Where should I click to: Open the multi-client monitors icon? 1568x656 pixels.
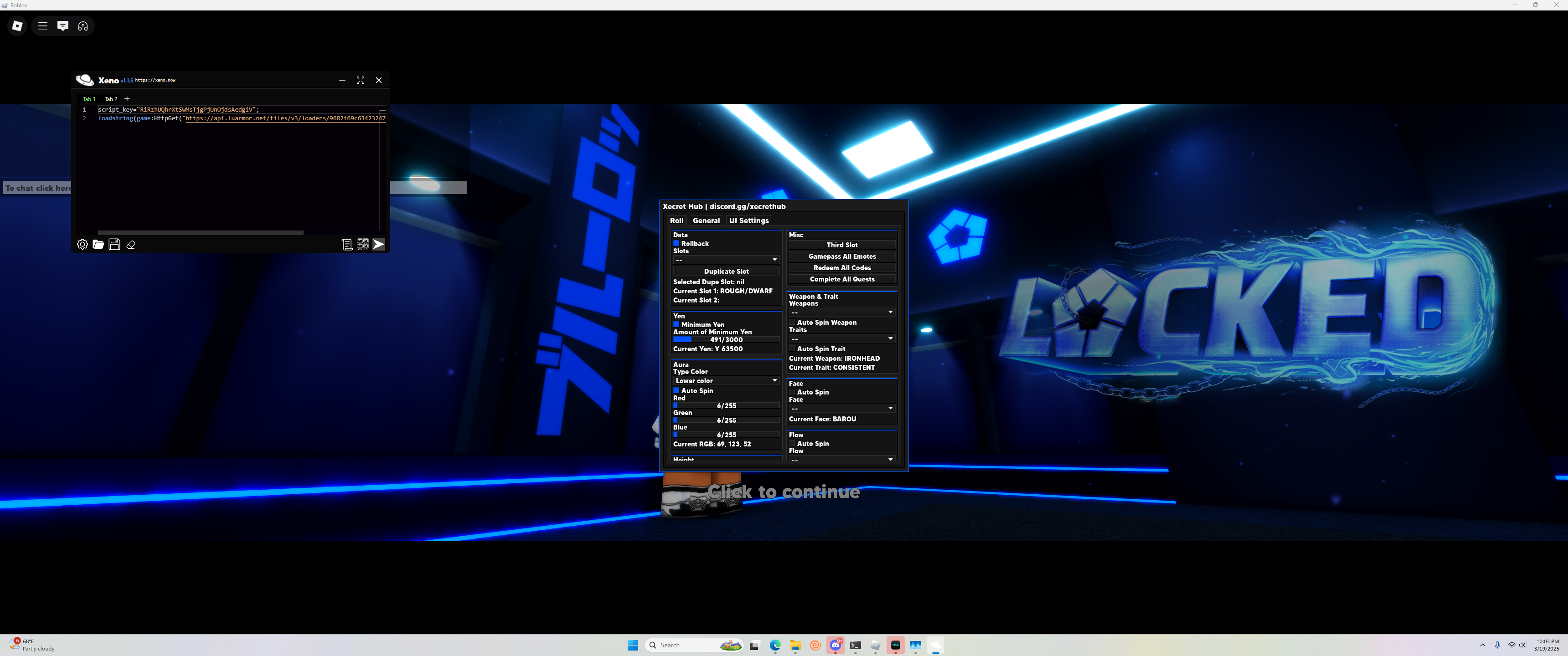(x=363, y=244)
